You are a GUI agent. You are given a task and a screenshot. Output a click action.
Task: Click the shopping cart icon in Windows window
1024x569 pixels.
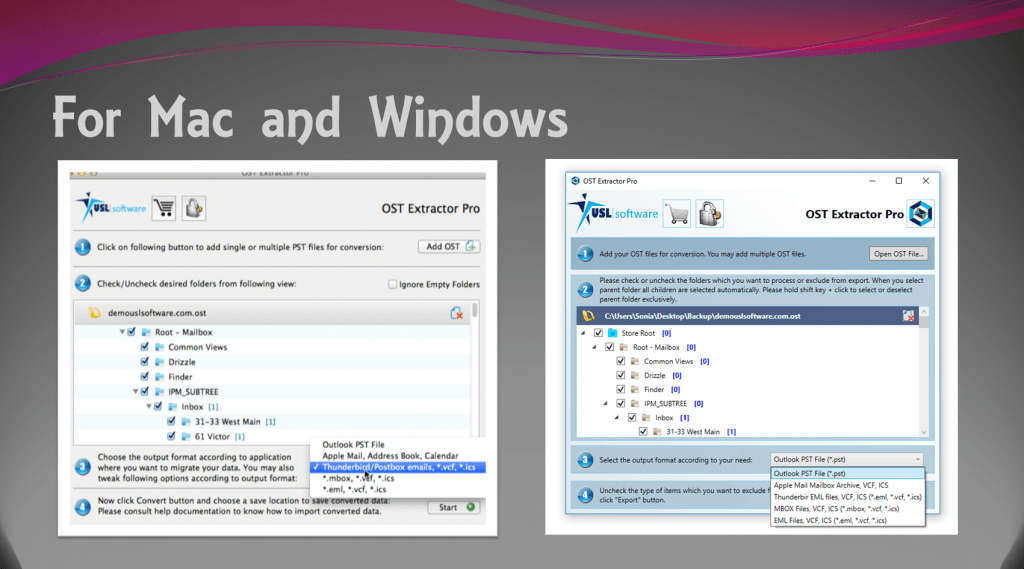679,213
